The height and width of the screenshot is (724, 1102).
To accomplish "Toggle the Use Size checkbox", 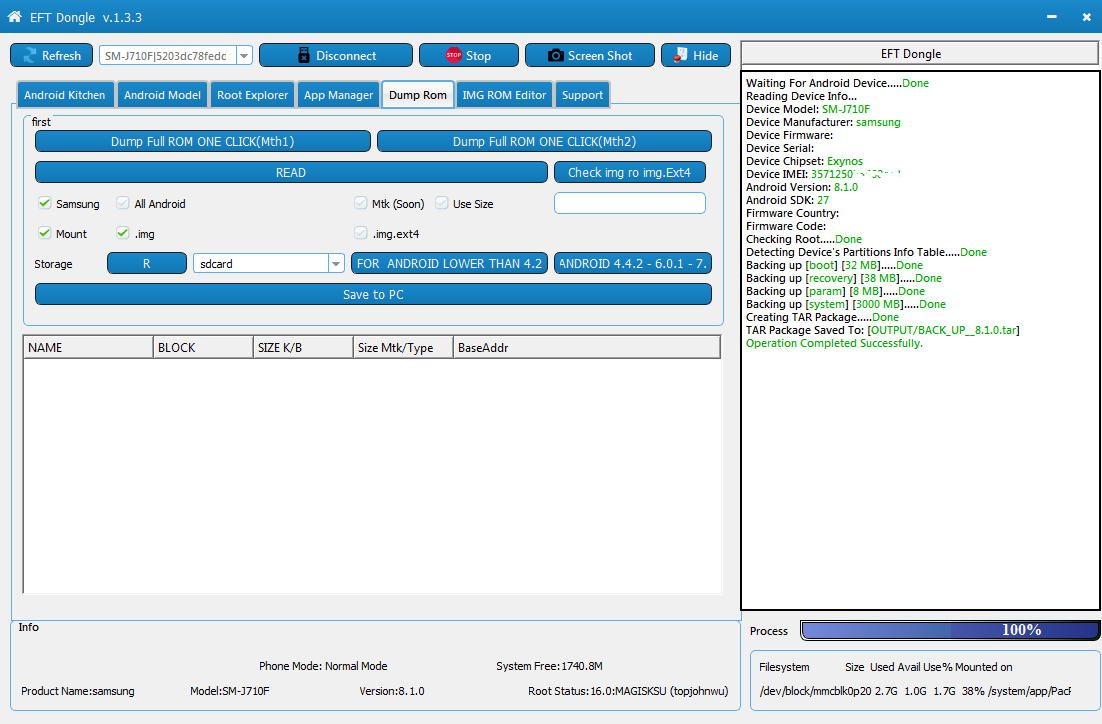I will [x=441, y=203].
